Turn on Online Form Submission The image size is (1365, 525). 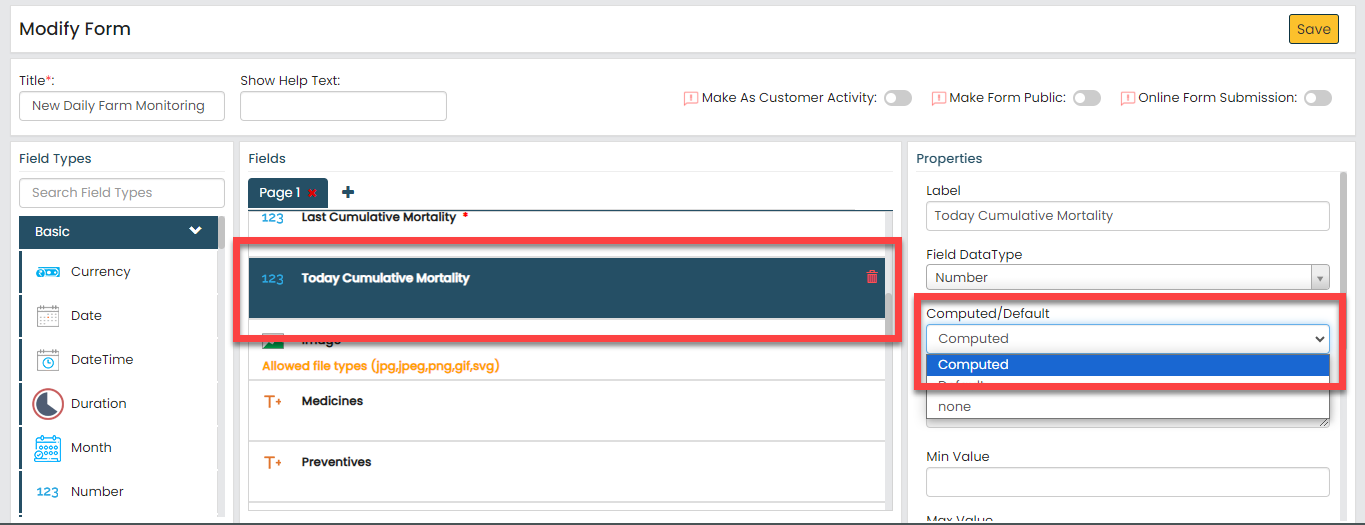tap(1317, 98)
